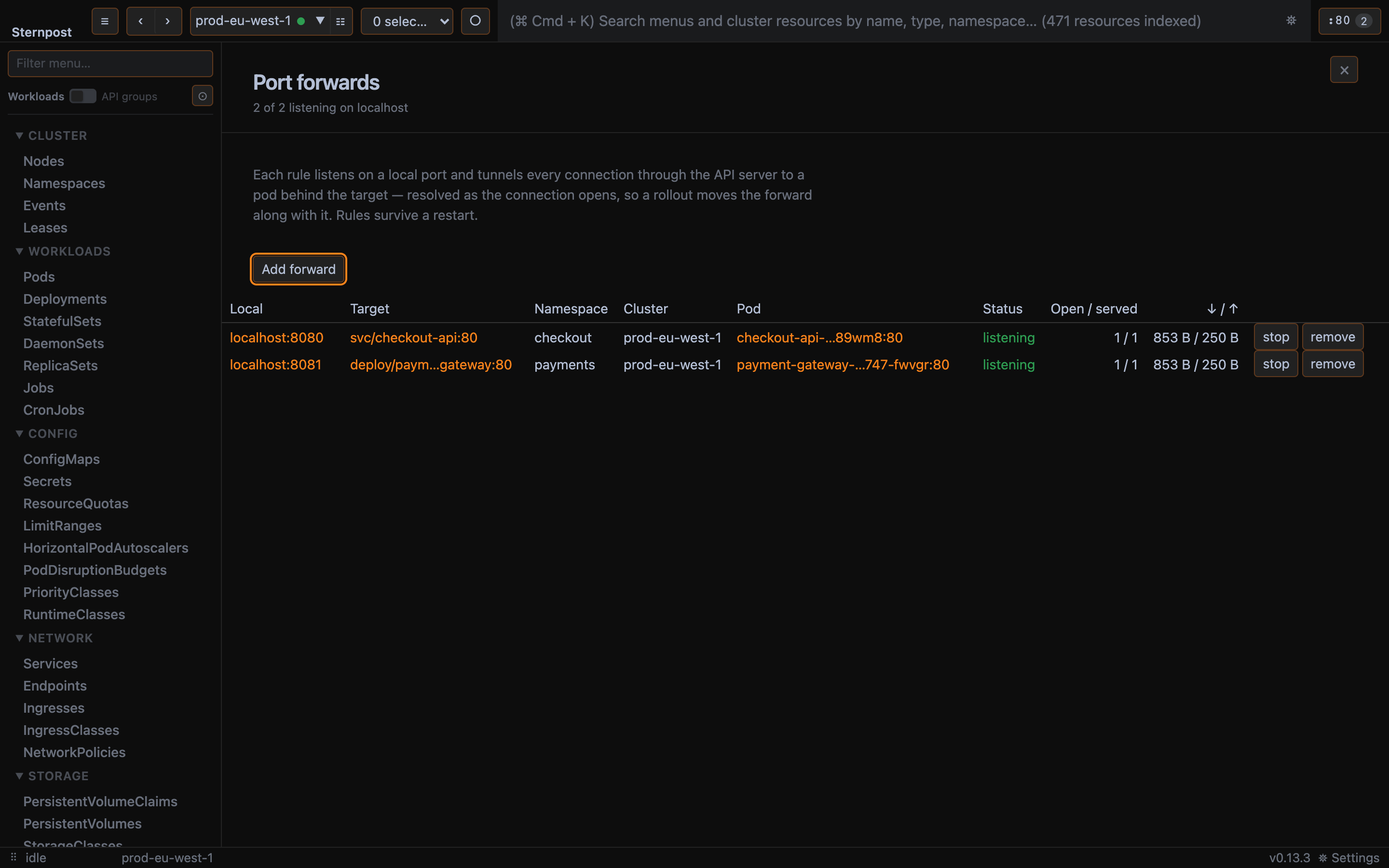Open Secrets in the sidebar

tap(48, 481)
